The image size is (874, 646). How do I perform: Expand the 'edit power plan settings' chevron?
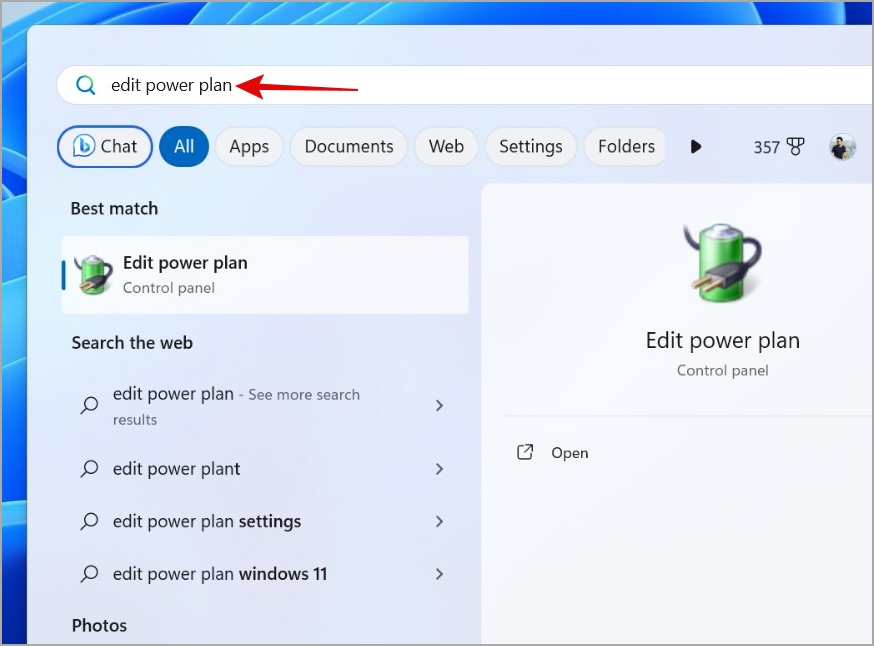tap(439, 521)
